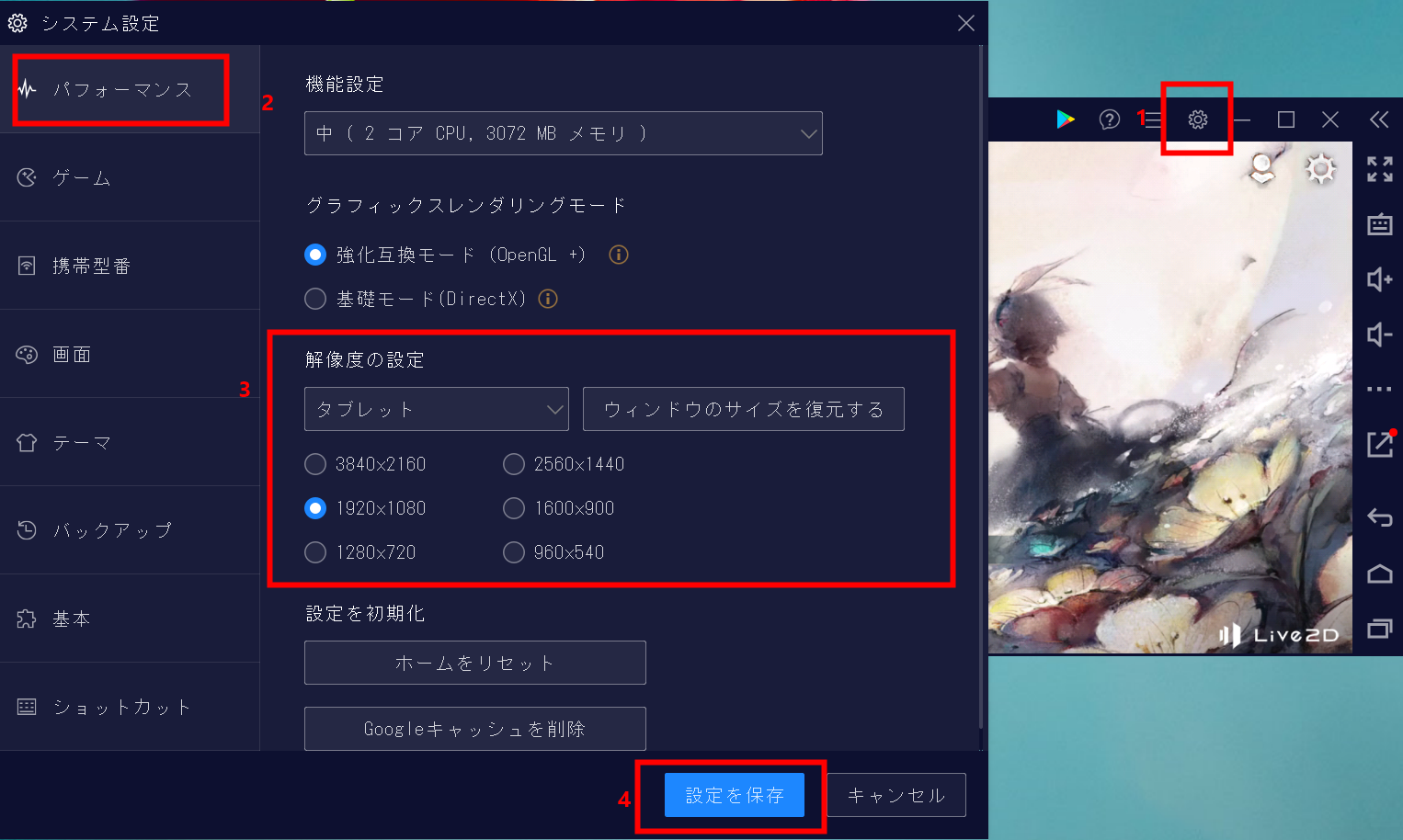Increase emulator volume

[1380, 279]
